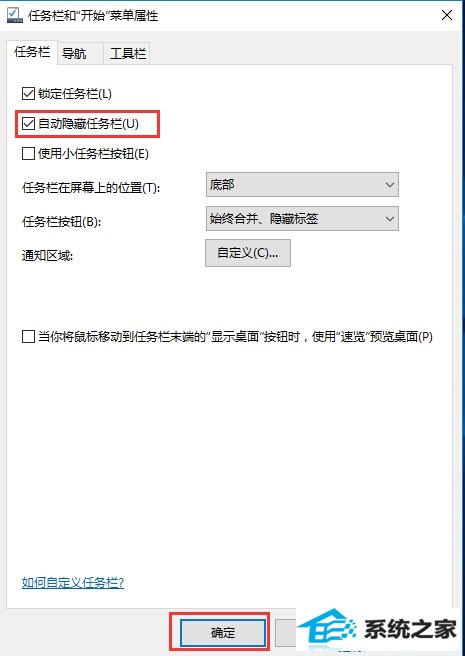Image resolution: width=465 pixels, height=656 pixels.
Task: Close the 任务栏和开始菜单属性 dialog
Action: (447, 15)
